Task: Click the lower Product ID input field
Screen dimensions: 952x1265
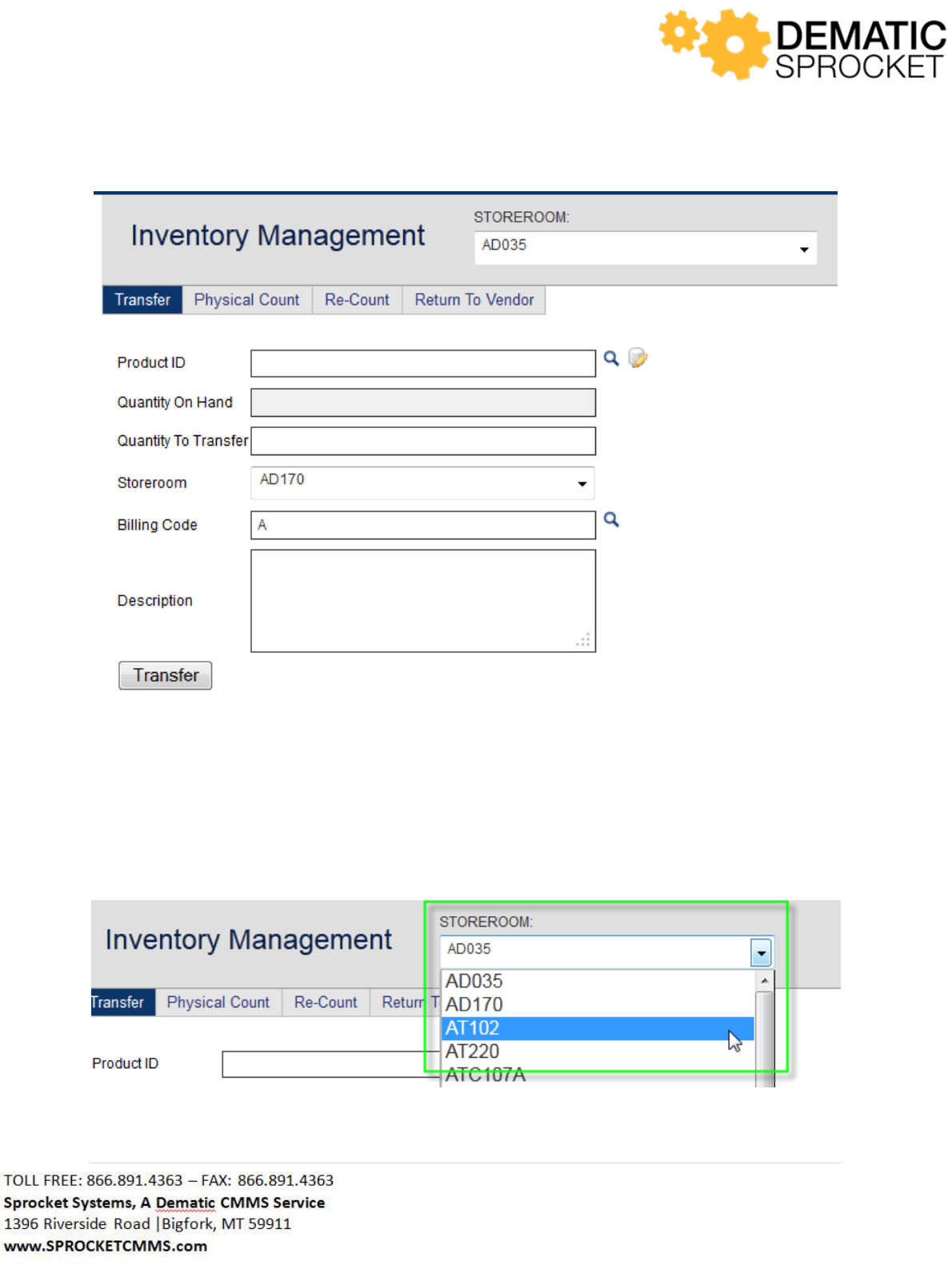Action: click(331, 1064)
